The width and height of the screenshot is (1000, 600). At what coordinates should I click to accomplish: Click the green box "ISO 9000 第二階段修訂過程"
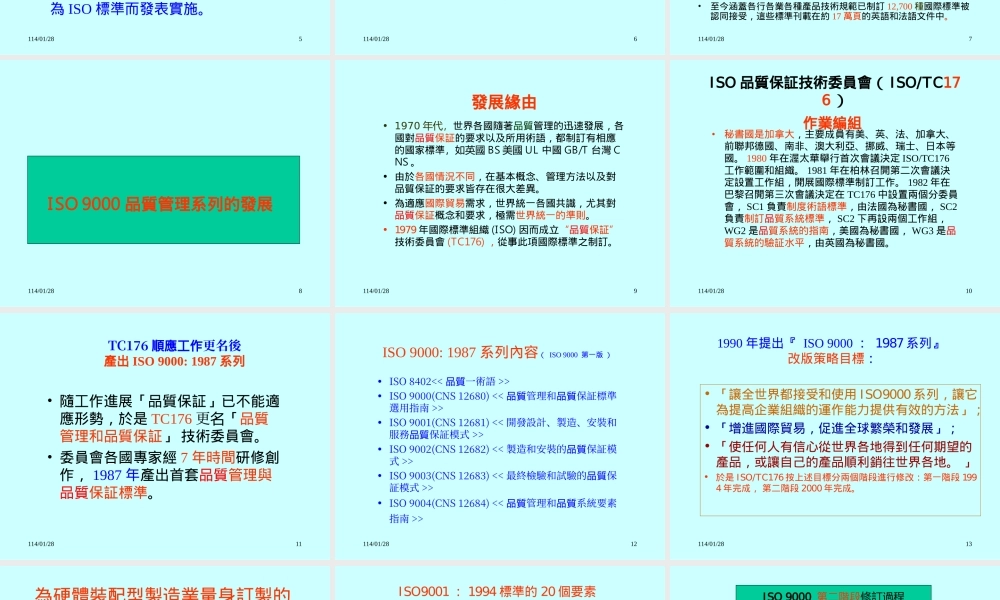834,593
